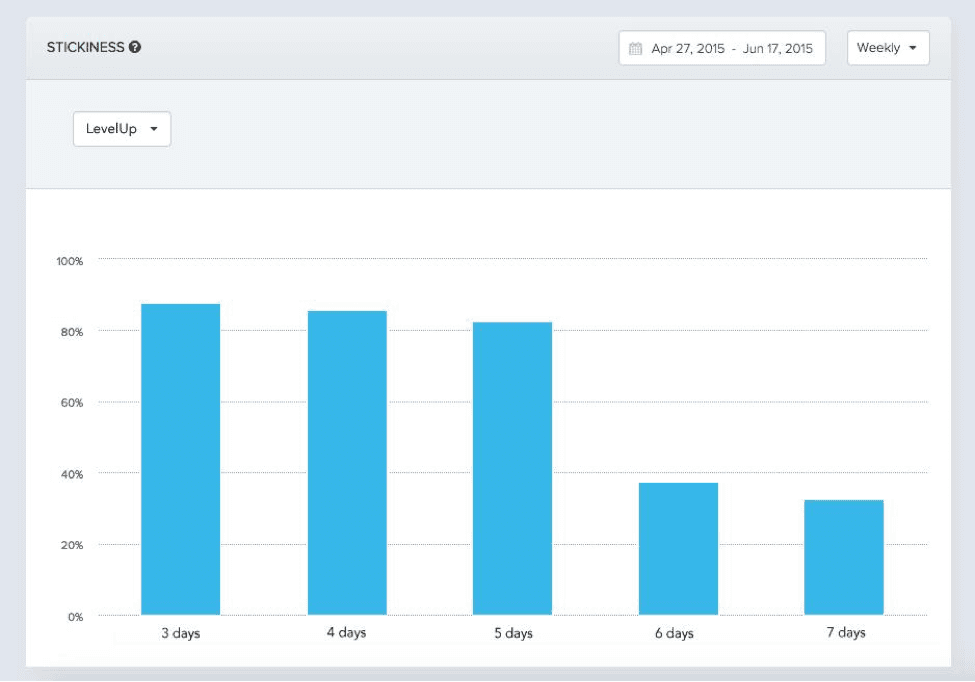975x682 pixels.
Task: Click the 6 days bar
Action: tap(678, 548)
